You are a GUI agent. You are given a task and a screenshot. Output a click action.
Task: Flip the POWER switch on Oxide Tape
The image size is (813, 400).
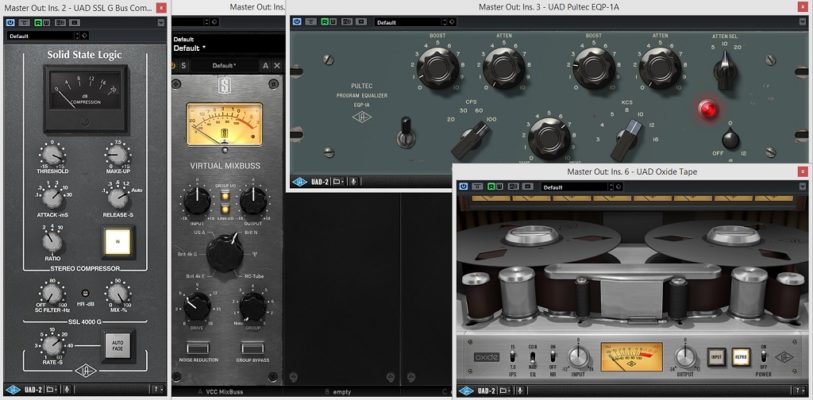click(x=764, y=356)
